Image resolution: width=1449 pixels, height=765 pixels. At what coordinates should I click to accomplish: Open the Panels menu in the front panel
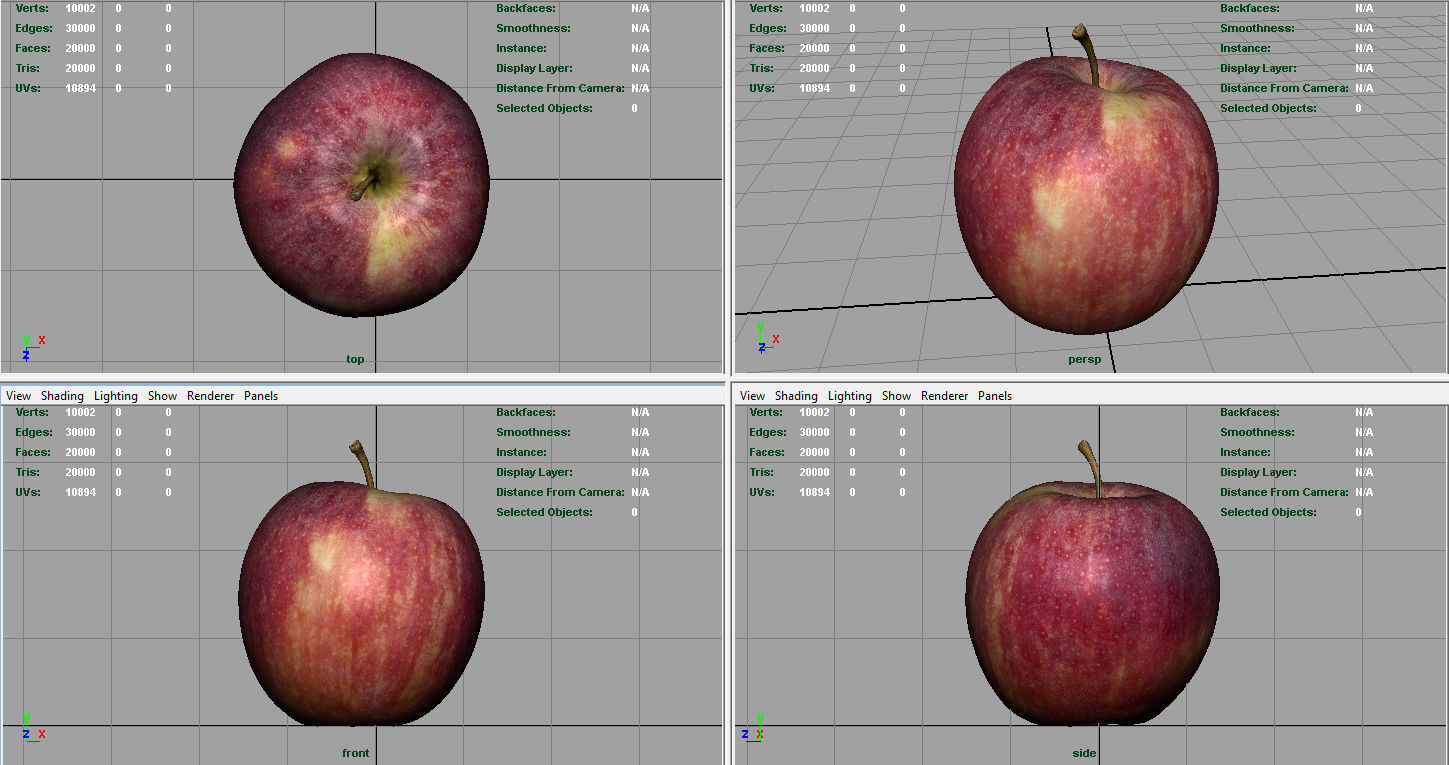[x=261, y=396]
